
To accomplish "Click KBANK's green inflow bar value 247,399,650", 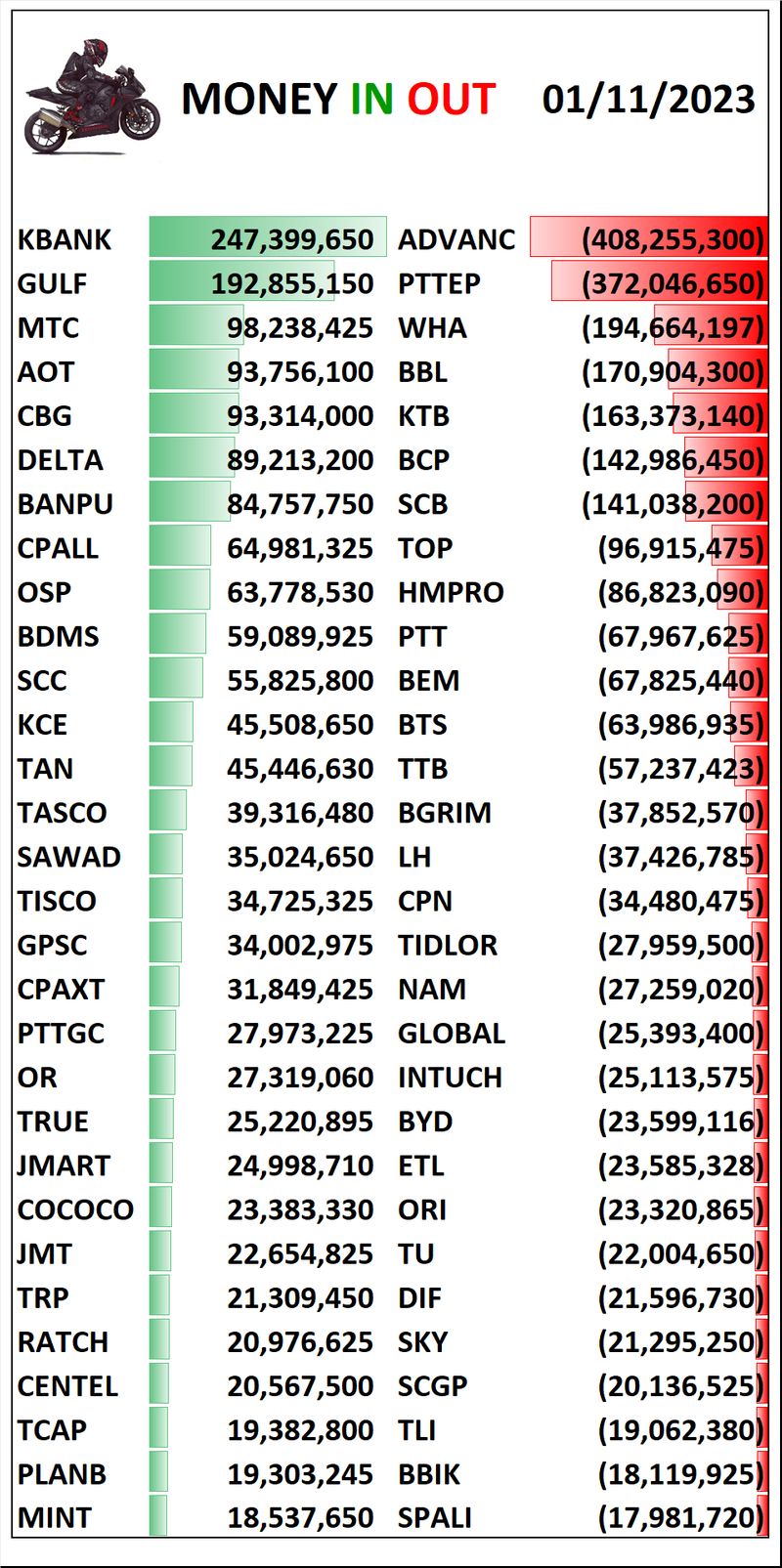I will pos(291,239).
